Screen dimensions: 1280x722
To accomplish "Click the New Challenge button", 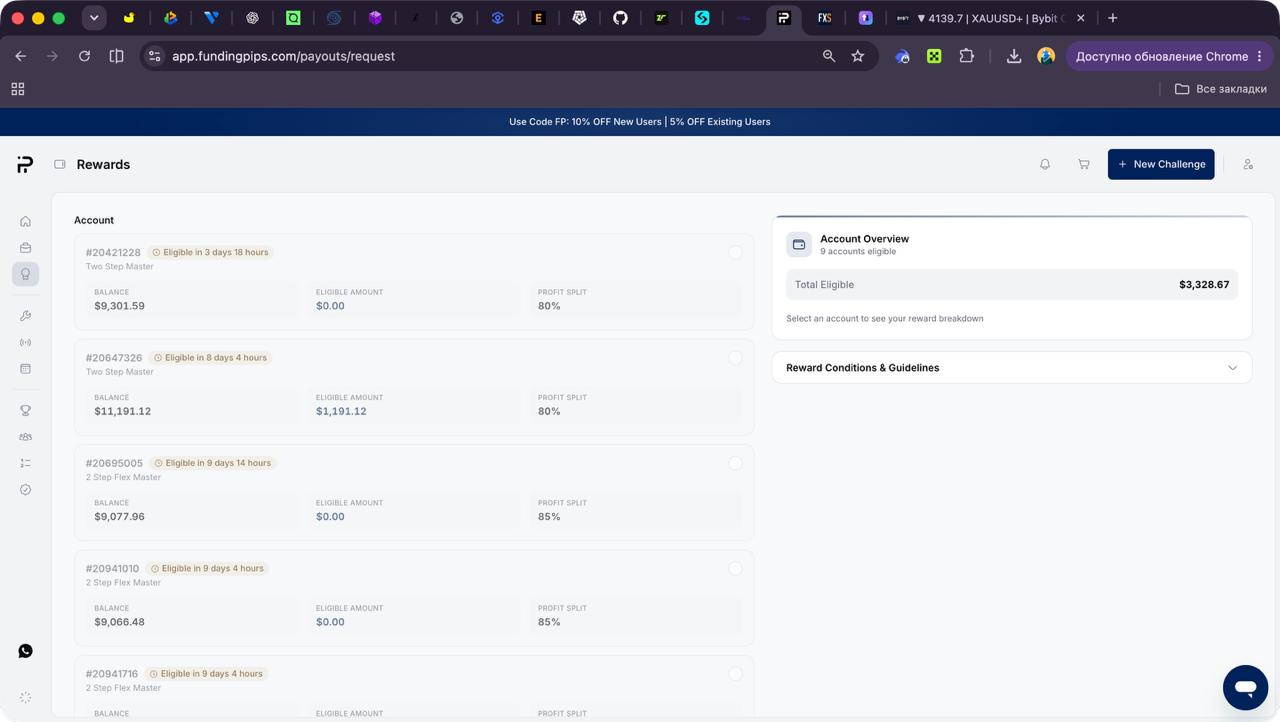I will pyautogui.click(x=1161, y=164).
